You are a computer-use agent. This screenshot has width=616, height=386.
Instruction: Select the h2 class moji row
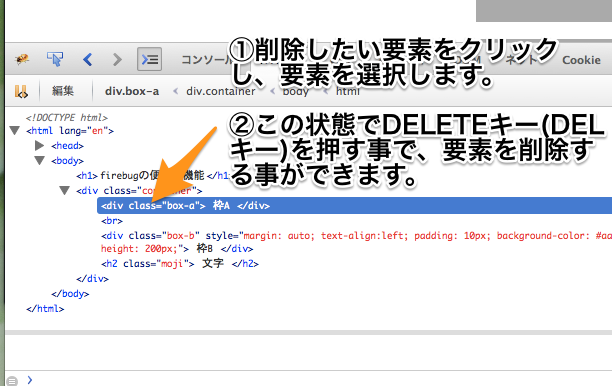tap(180, 263)
